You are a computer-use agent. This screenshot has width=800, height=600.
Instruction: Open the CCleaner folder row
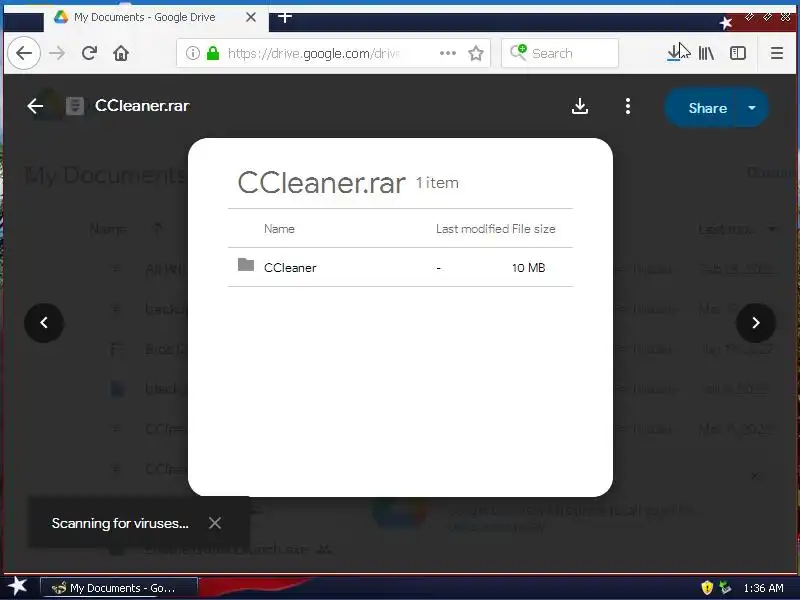point(401,267)
